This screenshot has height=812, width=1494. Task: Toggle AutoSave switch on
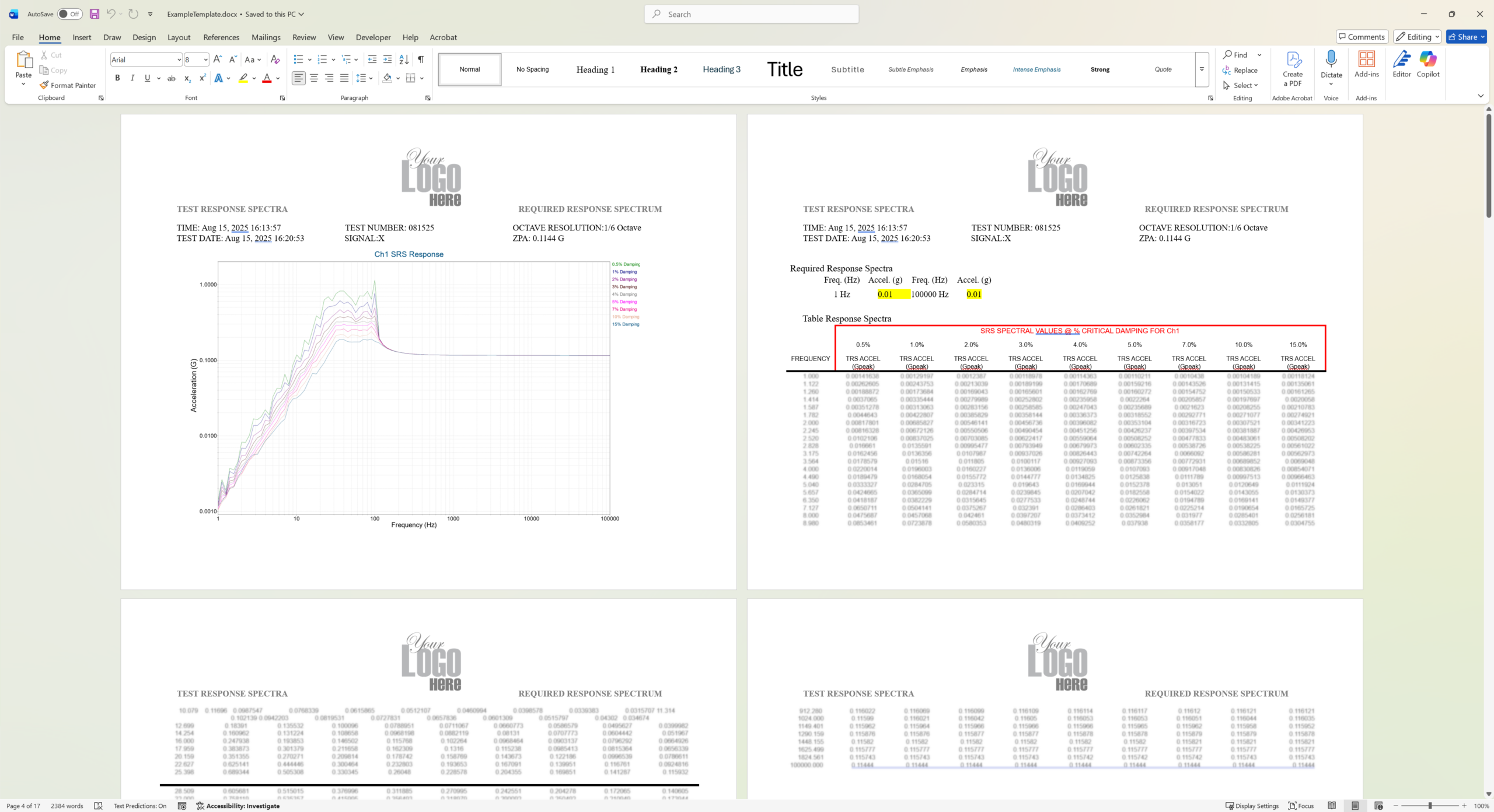click(x=69, y=14)
